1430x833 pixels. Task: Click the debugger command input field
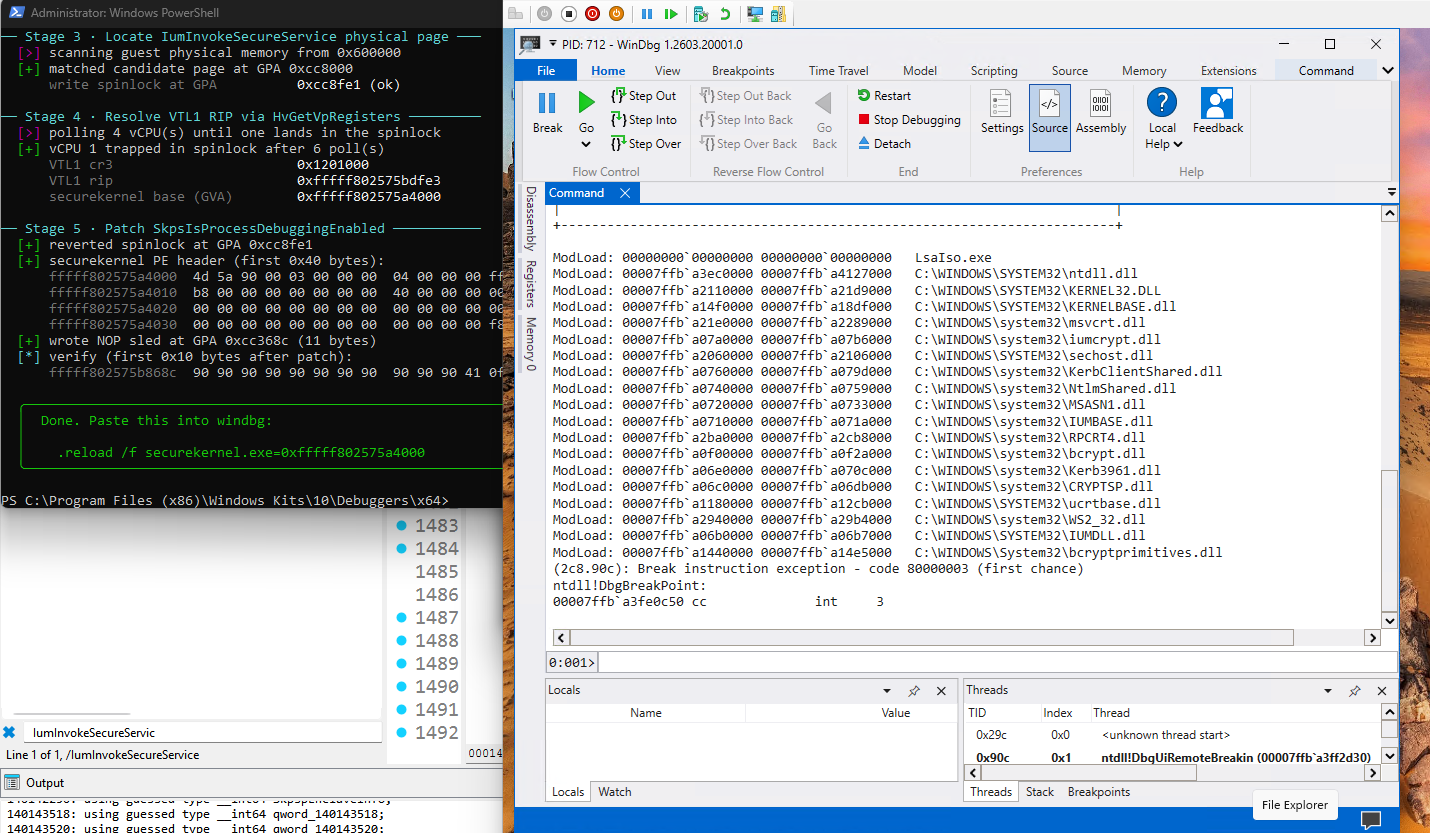[x=997, y=662]
